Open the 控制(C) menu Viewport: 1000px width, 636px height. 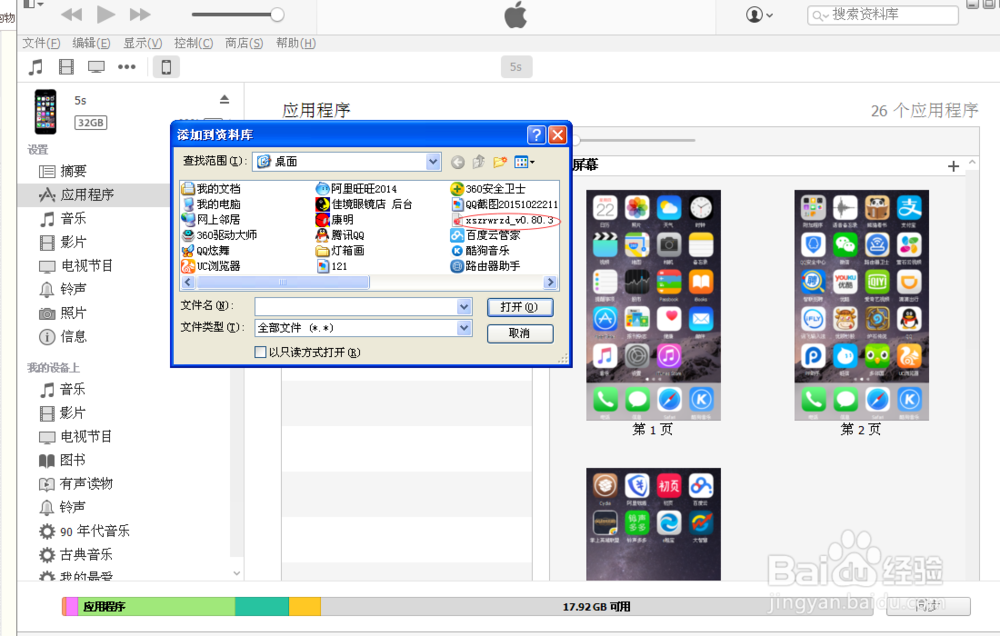click(193, 43)
